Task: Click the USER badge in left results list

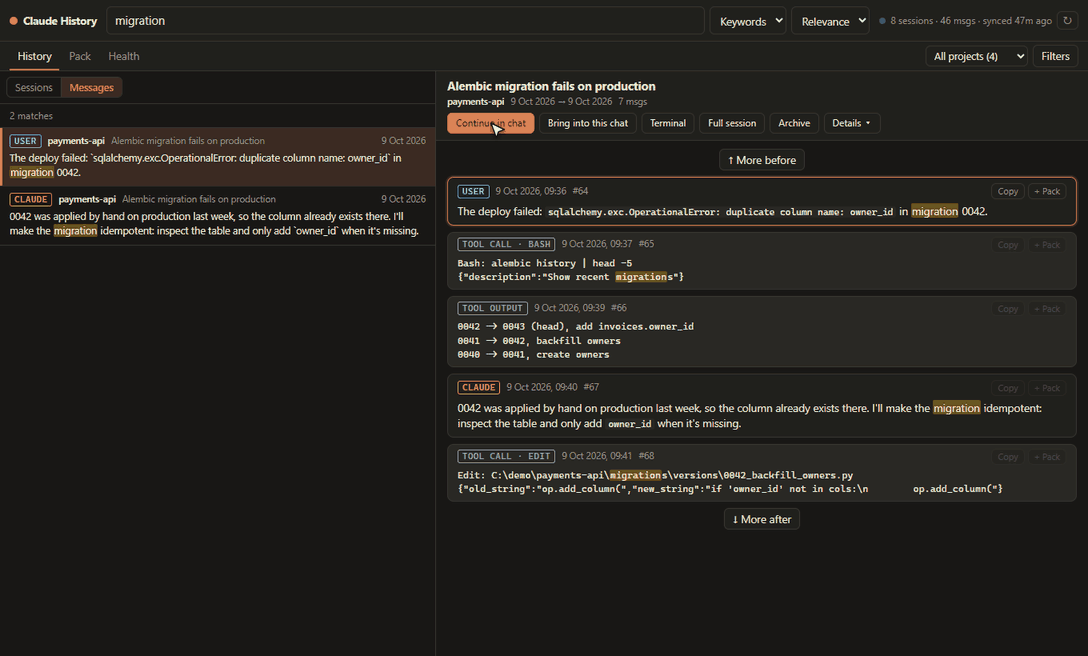Action: [x=26, y=140]
